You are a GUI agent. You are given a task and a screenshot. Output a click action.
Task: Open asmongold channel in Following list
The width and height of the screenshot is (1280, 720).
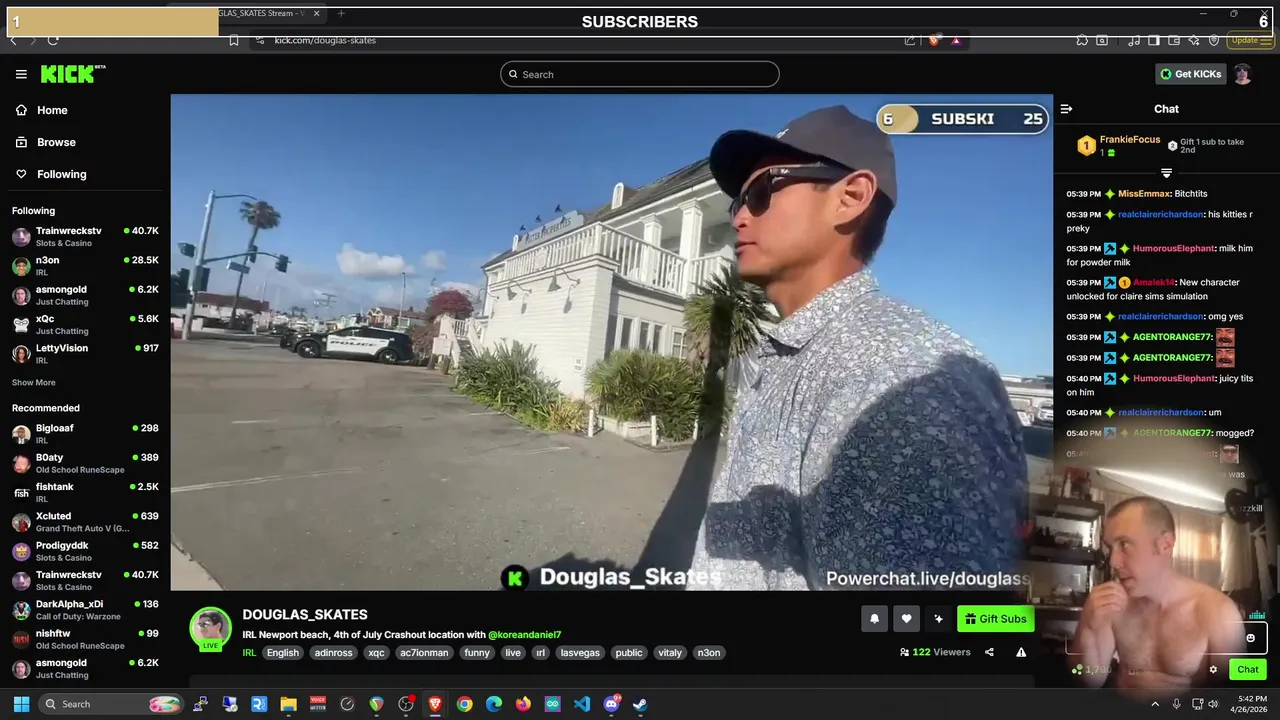click(x=85, y=295)
